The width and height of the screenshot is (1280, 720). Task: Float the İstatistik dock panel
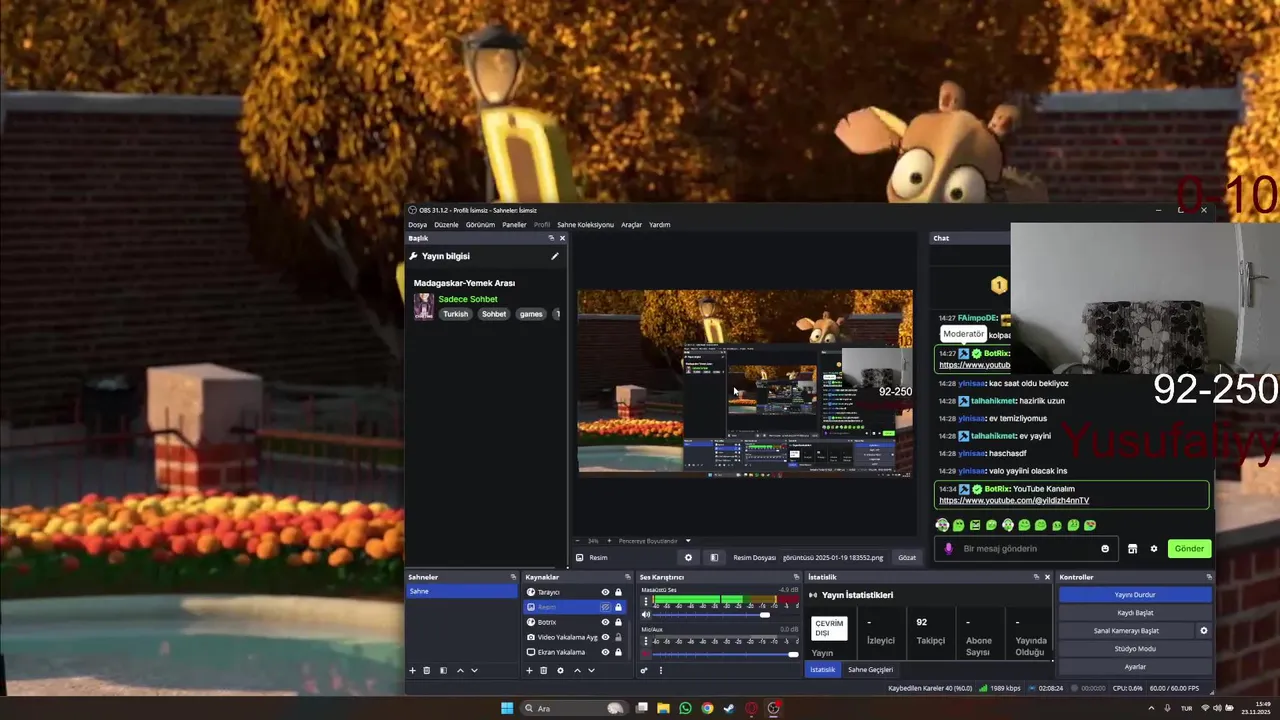(x=1036, y=577)
